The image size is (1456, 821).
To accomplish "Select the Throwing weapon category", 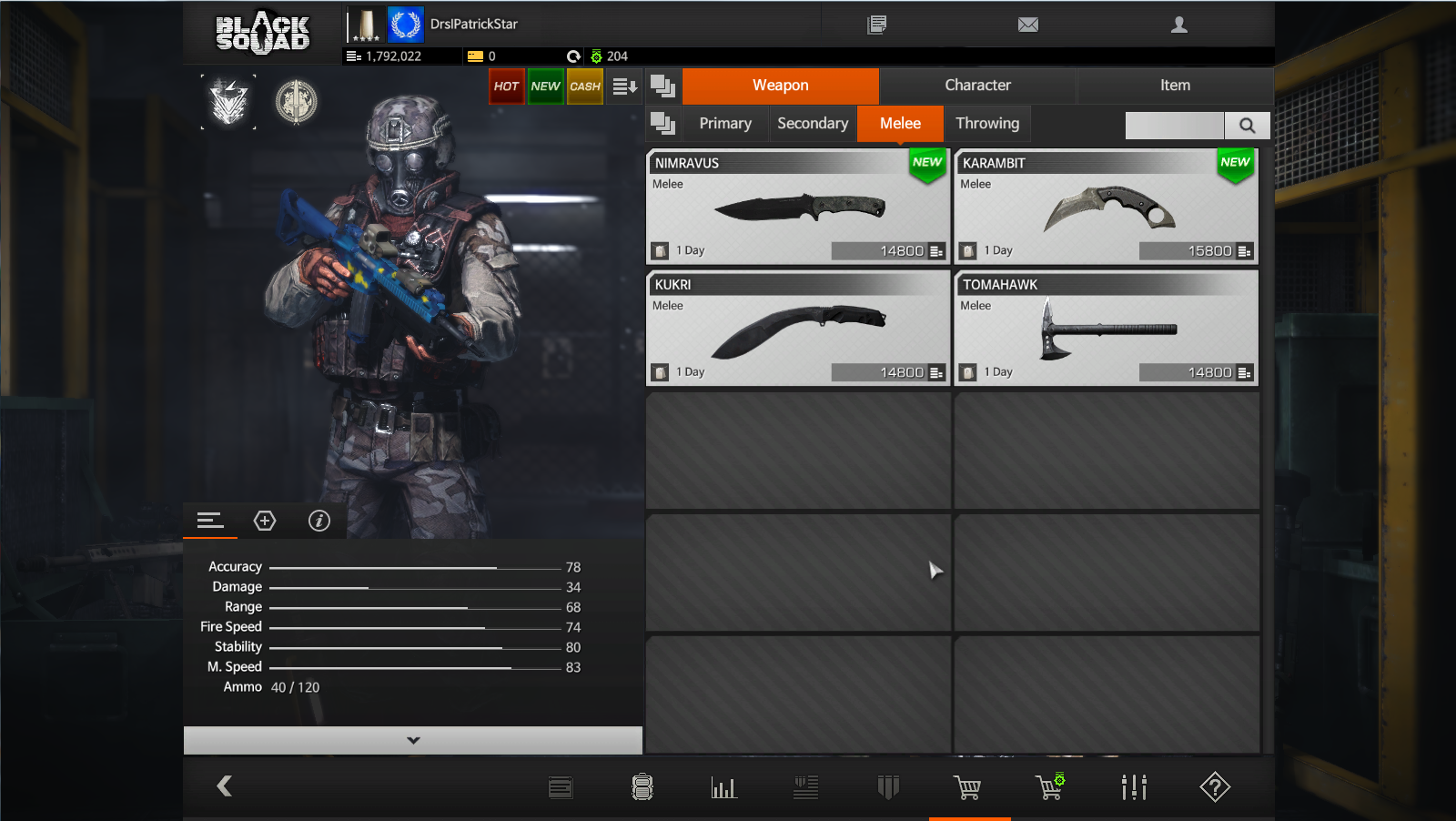I will tap(987, 124).
